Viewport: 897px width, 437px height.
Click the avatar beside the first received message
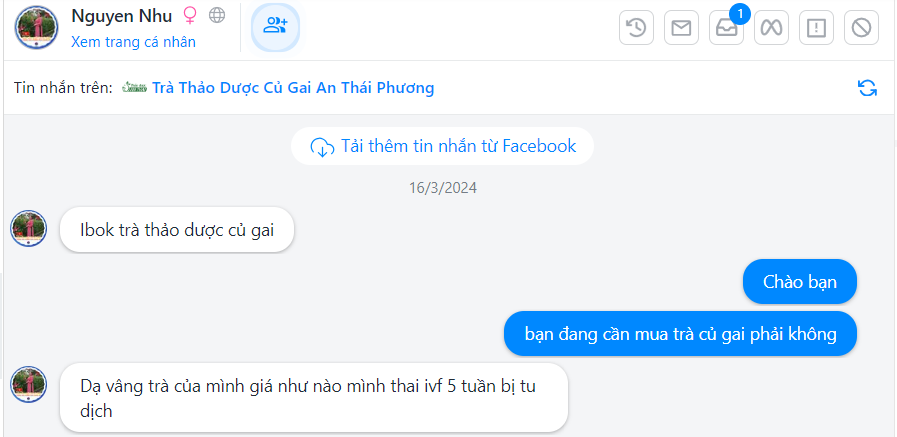tap(29, 230)
